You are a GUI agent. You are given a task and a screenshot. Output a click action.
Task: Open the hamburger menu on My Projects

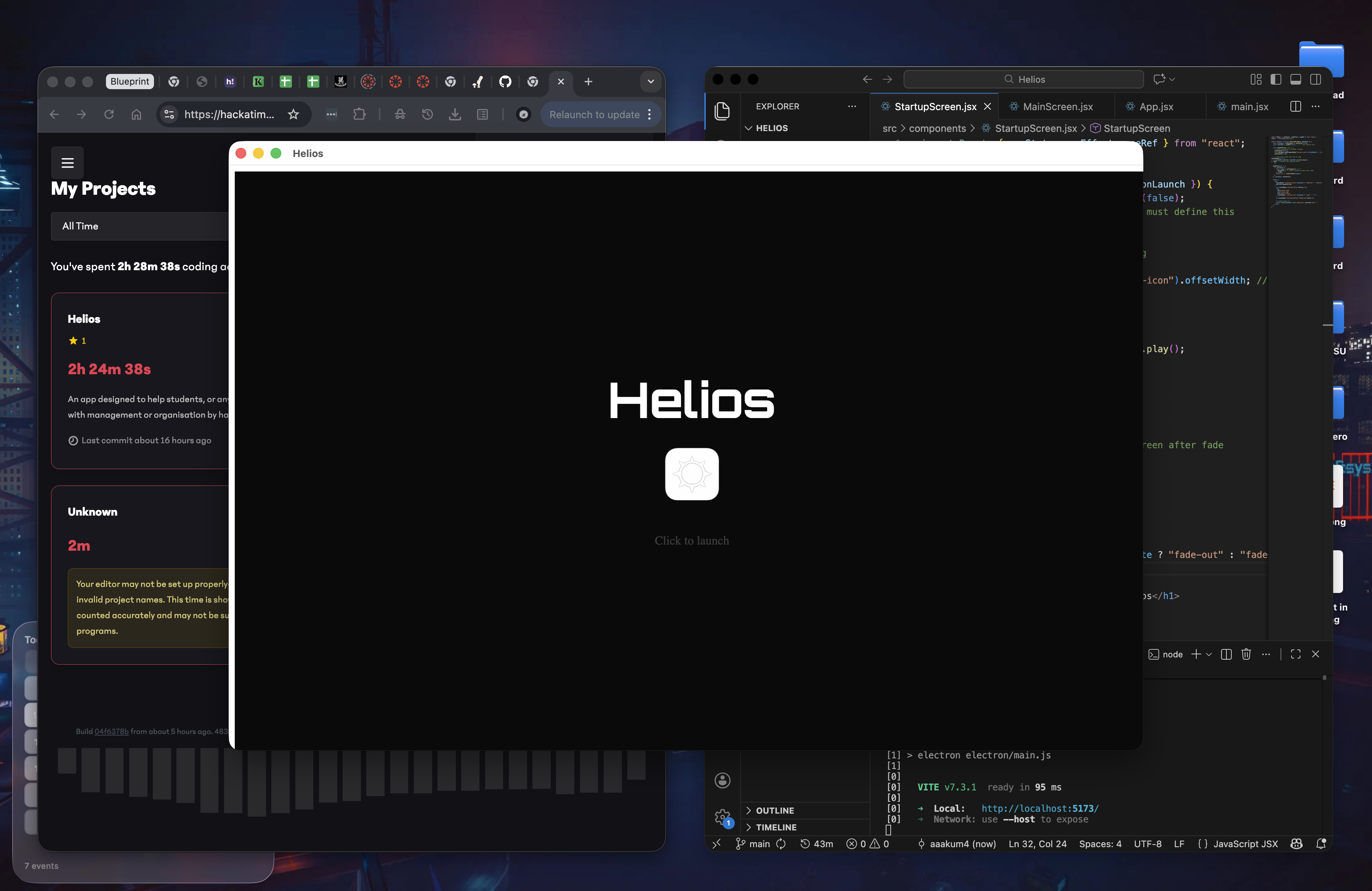coord(67,162)
